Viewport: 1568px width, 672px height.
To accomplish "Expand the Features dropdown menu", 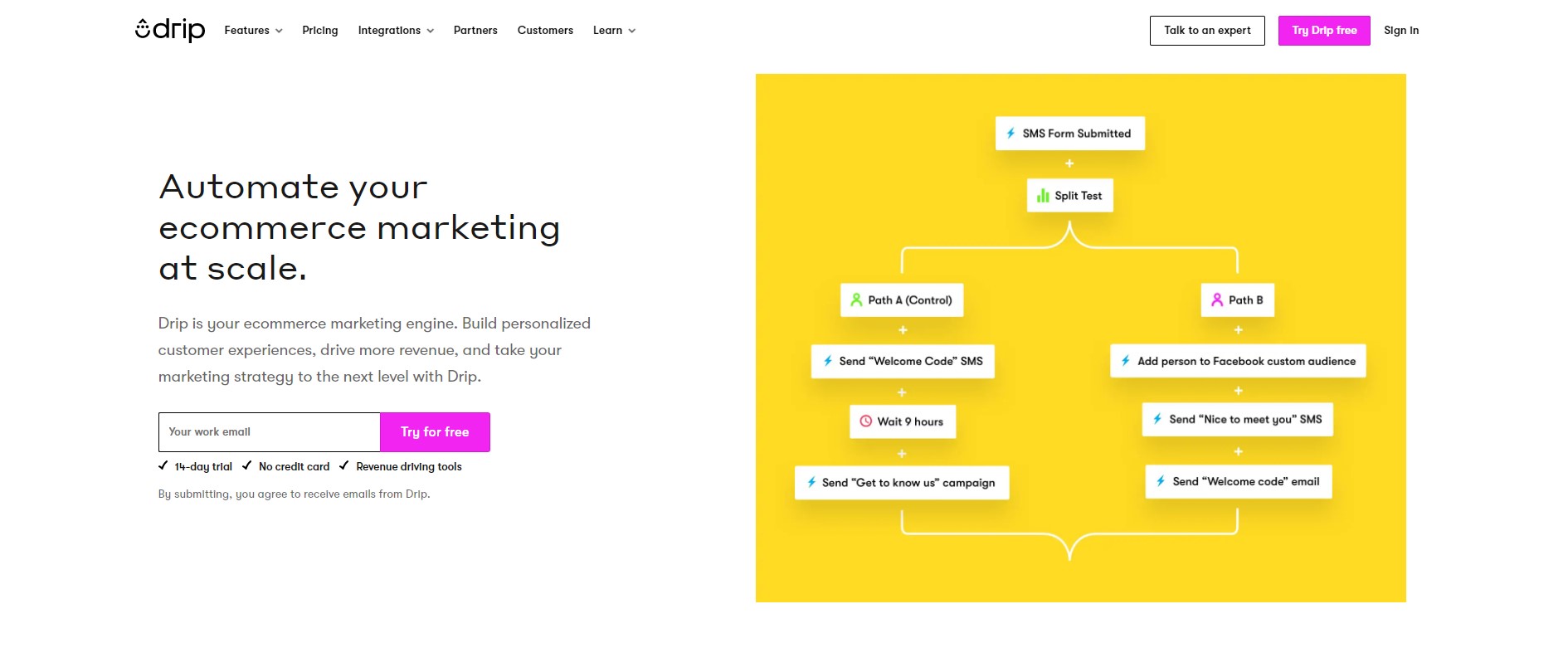I will 254,31.
